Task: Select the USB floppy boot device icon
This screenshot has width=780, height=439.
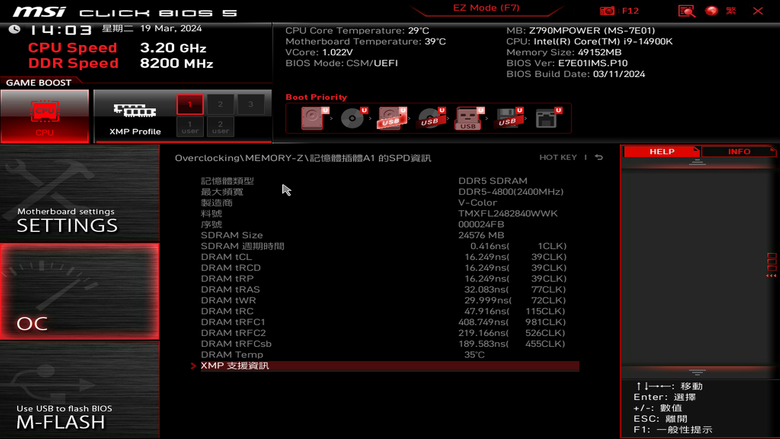Action: click(x=508, y=118)
